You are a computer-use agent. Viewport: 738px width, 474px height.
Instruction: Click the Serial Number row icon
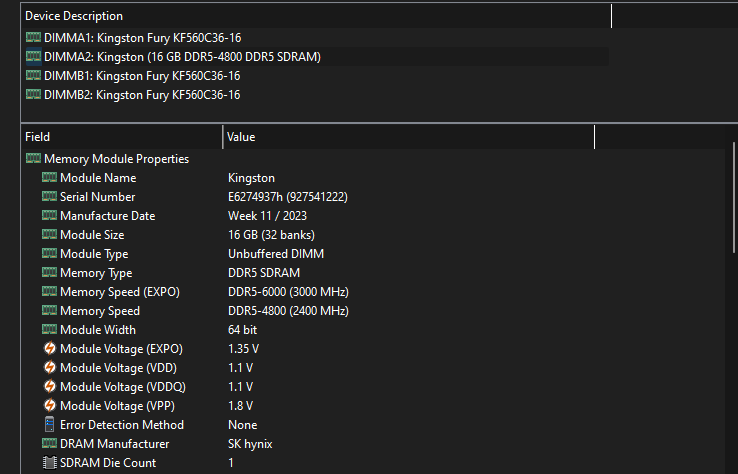(50, 197)
